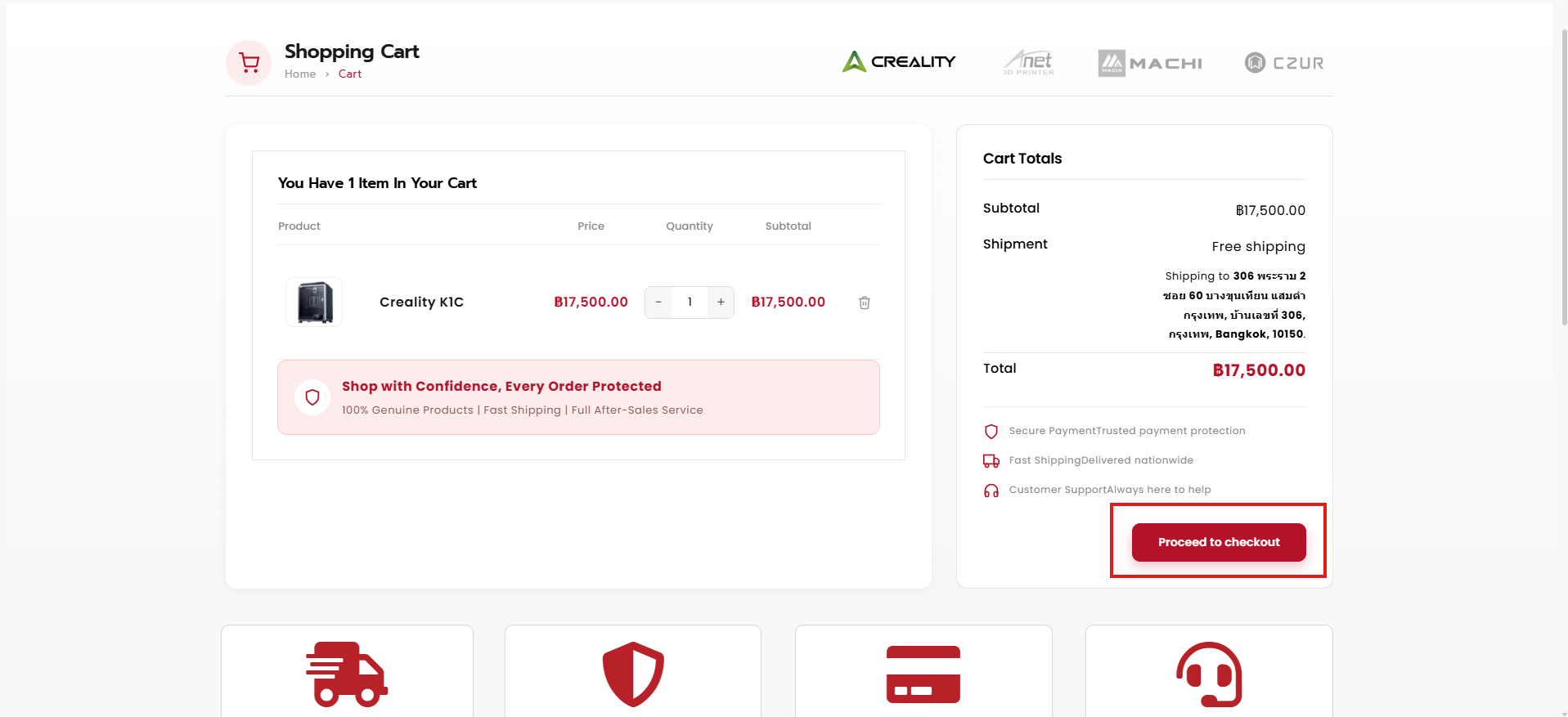Click the total amount ฿17,500.00 in bold red
The image size is (1568, 717).
coord(1259,370)
